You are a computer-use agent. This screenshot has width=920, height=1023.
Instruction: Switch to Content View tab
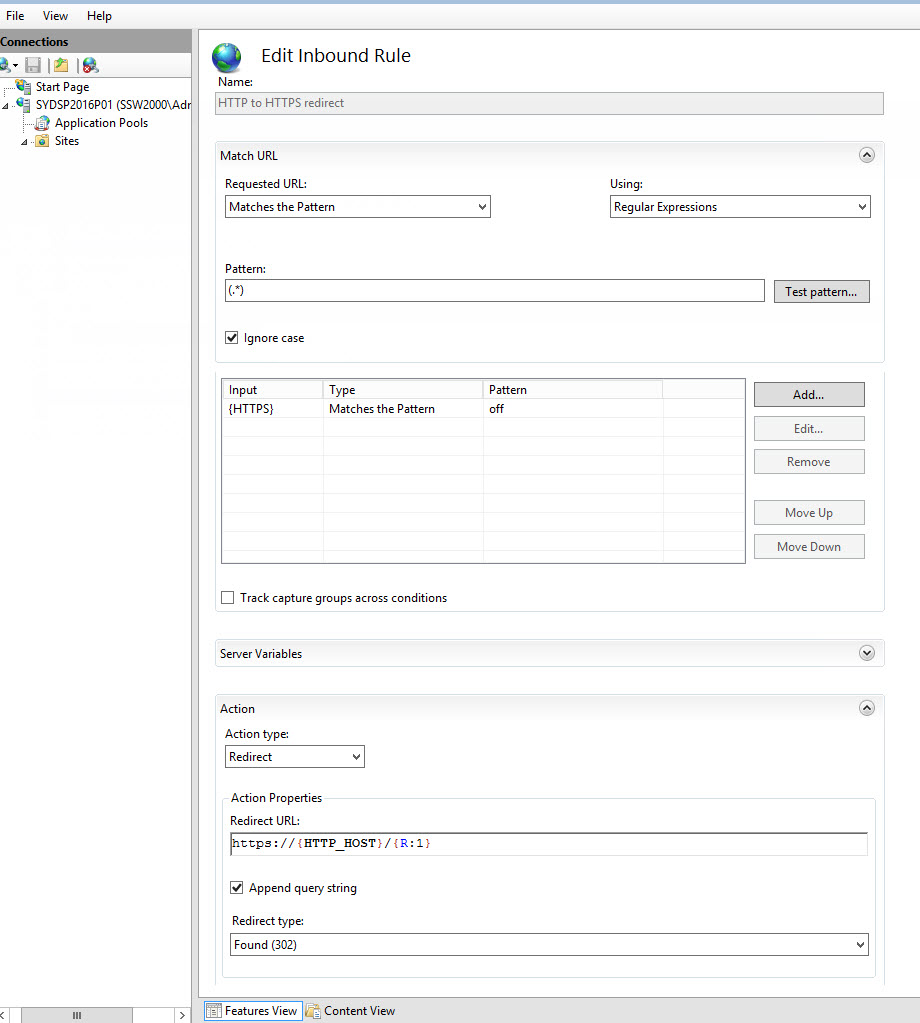pyautogui.click(x=350, y=1011)
